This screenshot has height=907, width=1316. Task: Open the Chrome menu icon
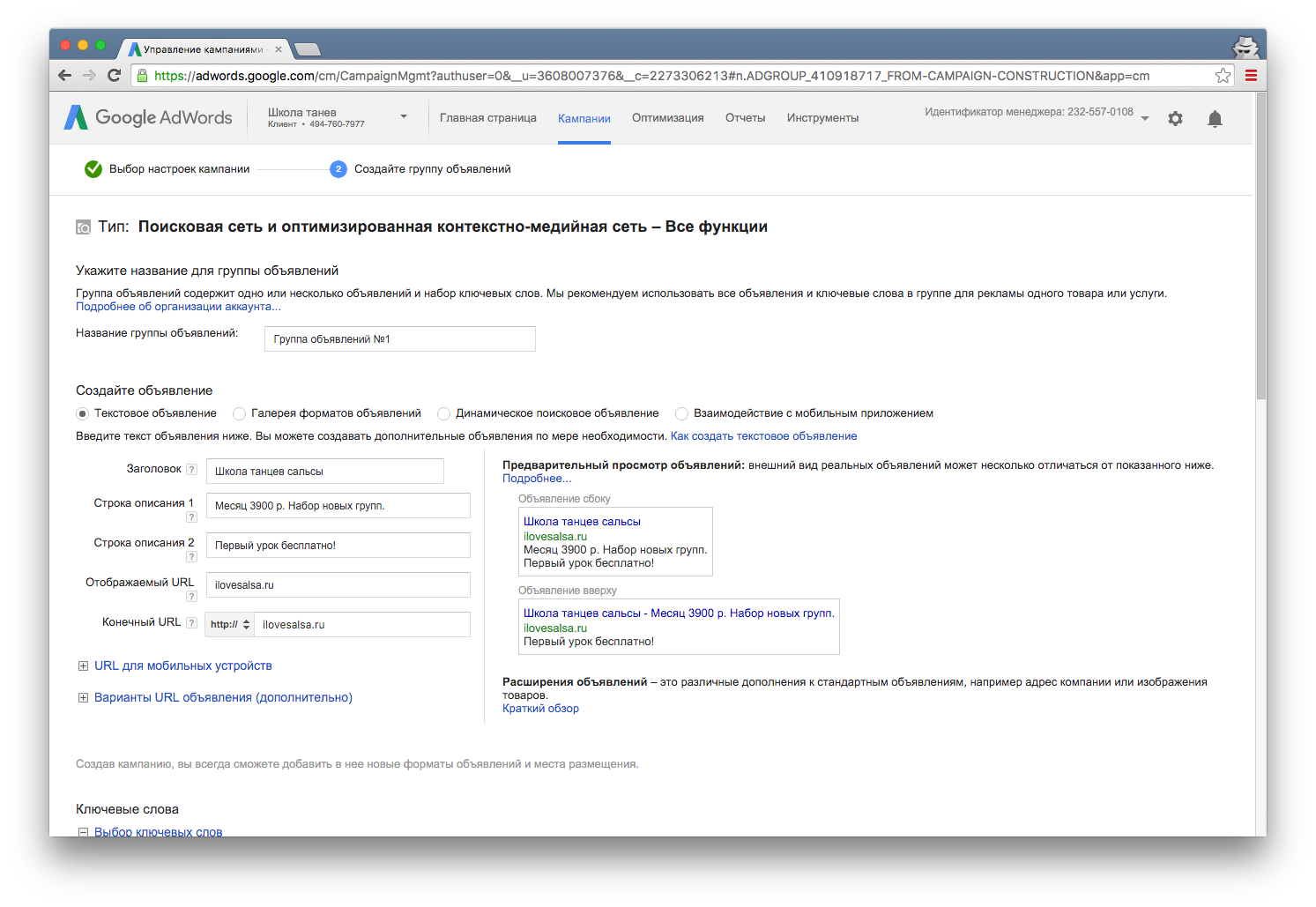[1251, 76]
